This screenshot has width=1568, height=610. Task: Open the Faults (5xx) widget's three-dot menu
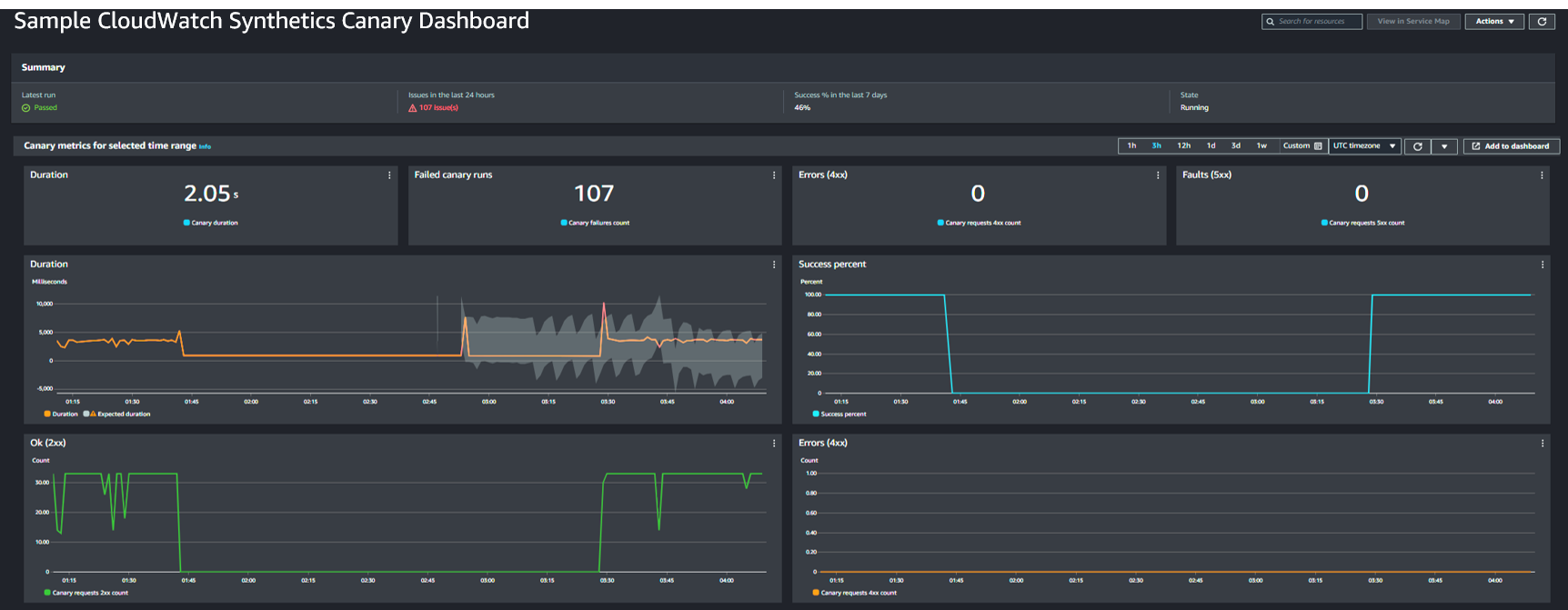coord(1542,175)
